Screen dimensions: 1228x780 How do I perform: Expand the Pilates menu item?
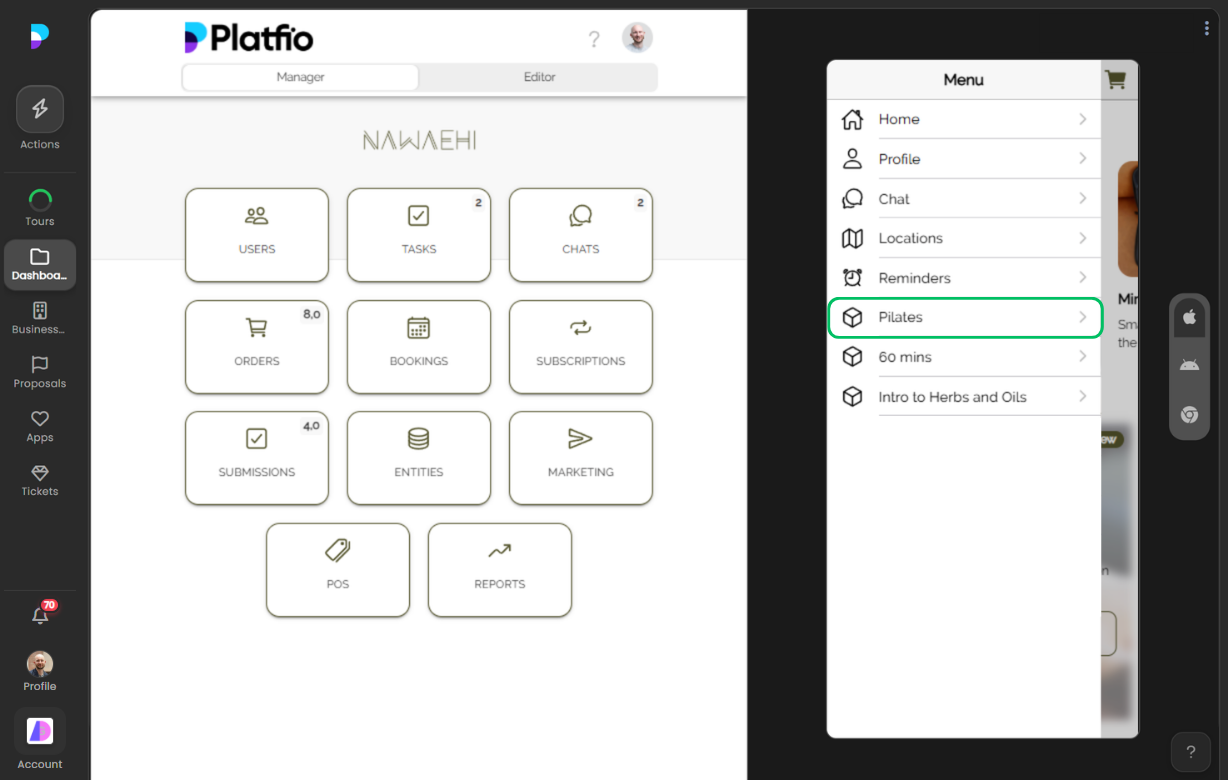pyautogui.click(x=964, y=317)
